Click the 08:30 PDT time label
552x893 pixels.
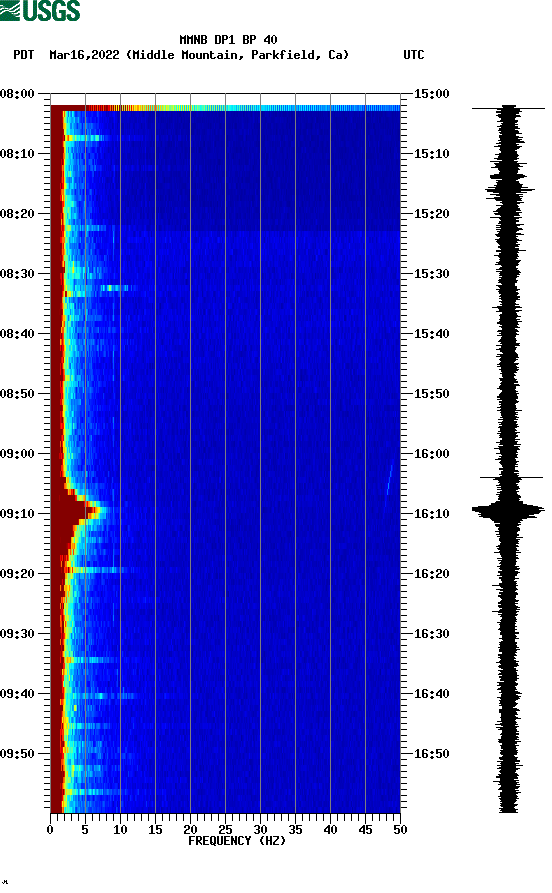(17, 273)
